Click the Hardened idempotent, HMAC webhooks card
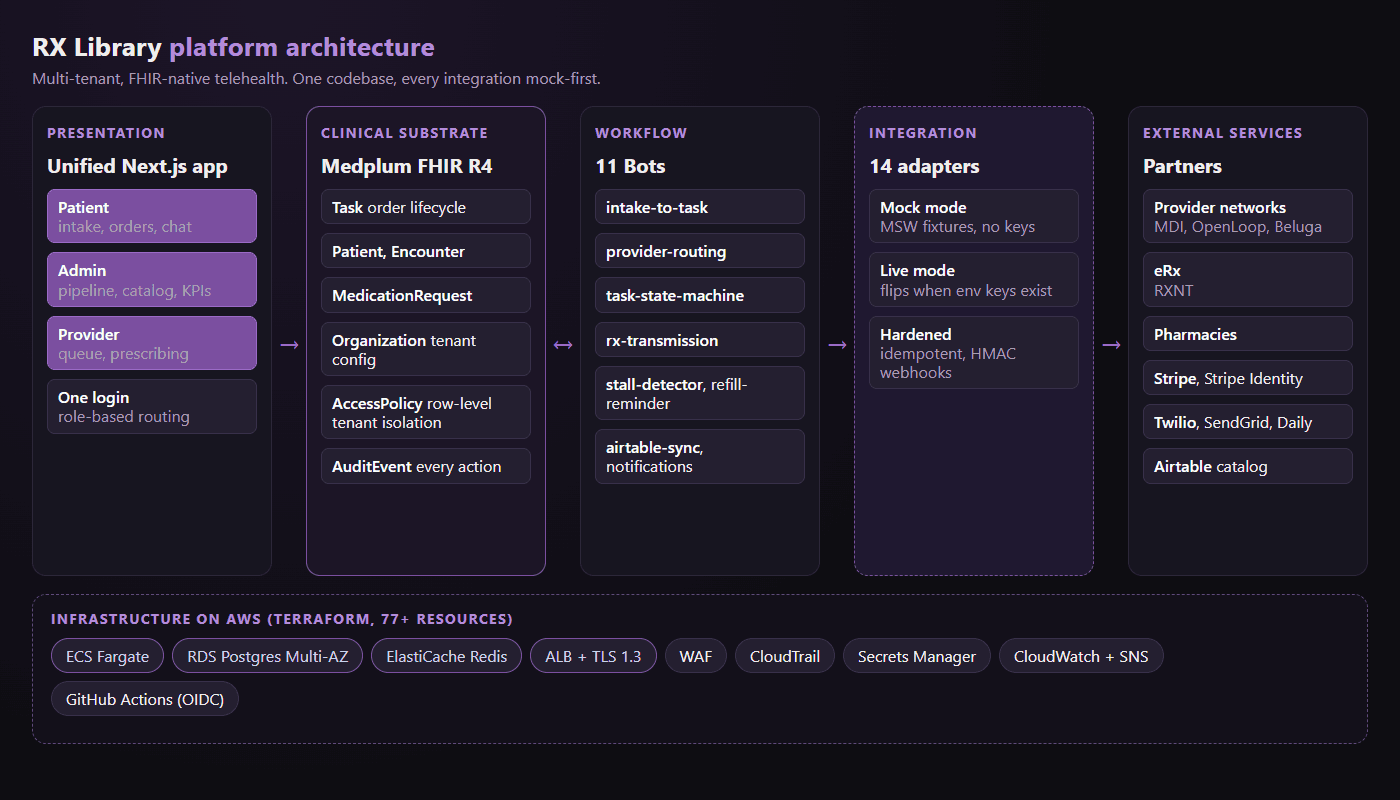 point(974,352)
